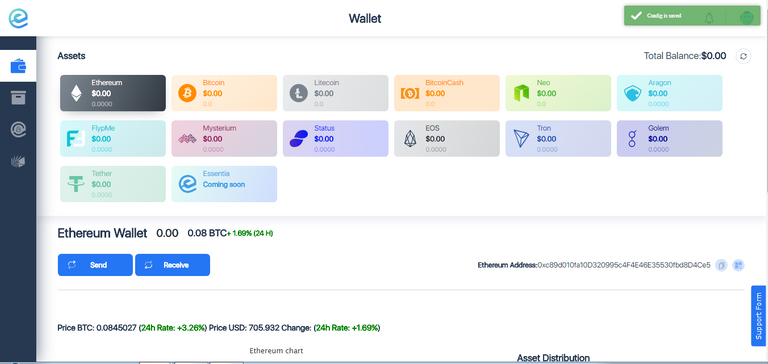Select the Status asset card
Image resolution: width=768 pixels, height=364 pixels.
point(336,139)
